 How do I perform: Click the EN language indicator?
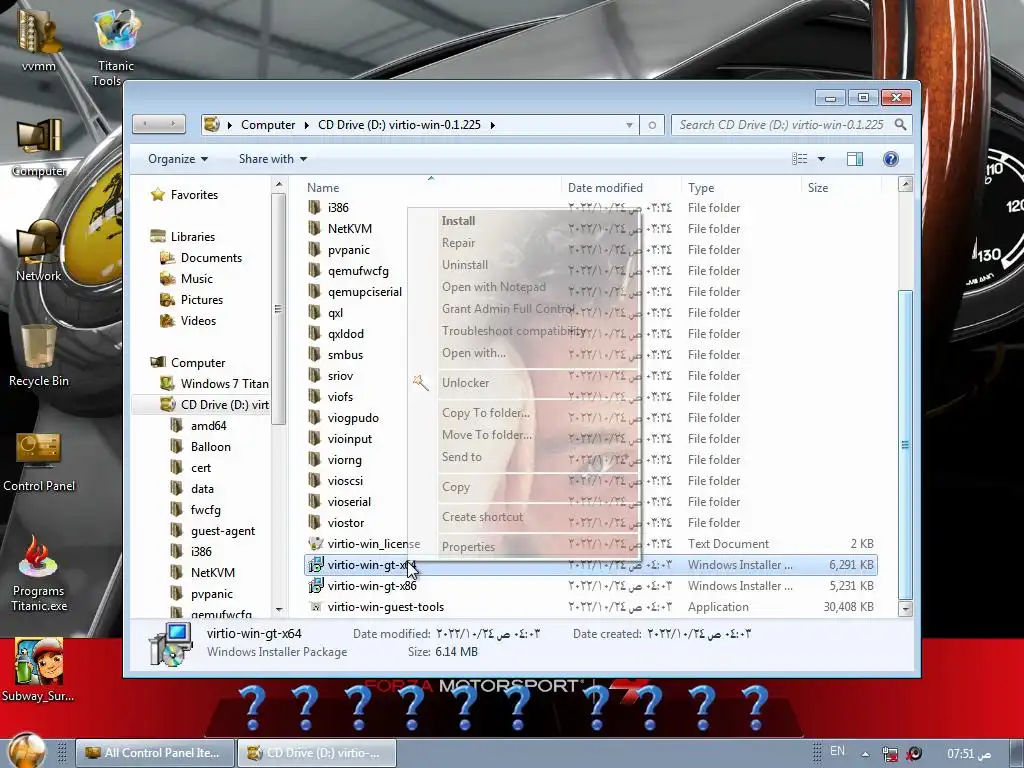click(837, 751)
